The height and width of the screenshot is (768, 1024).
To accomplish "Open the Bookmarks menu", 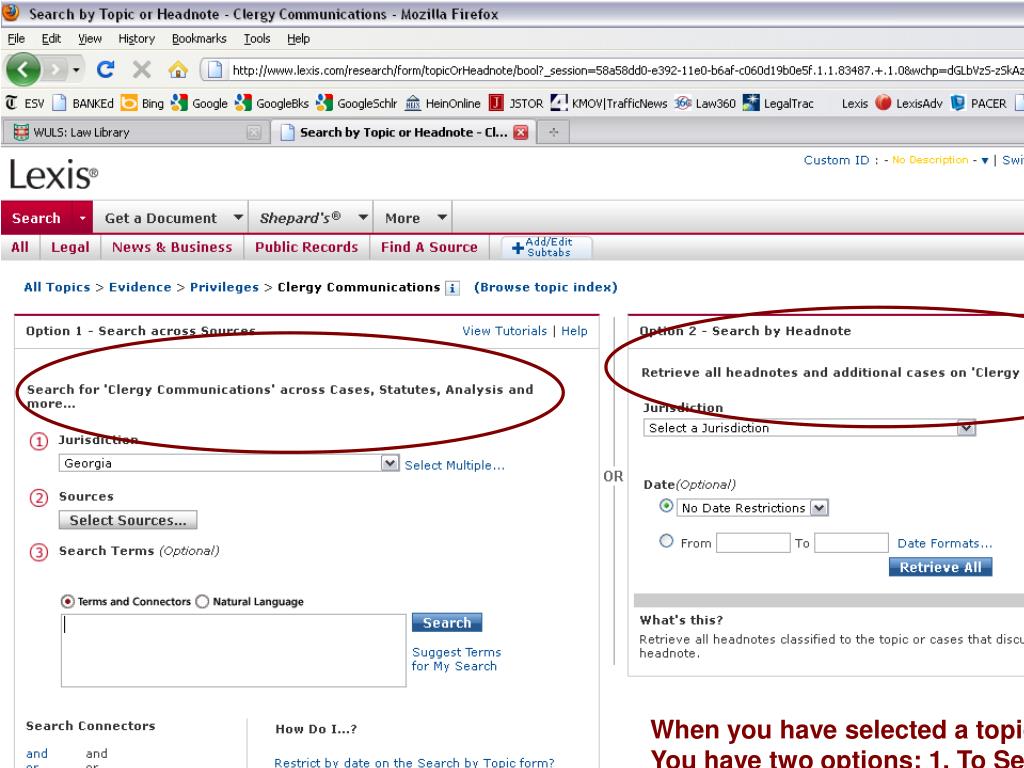I will [x=199, y=39].
